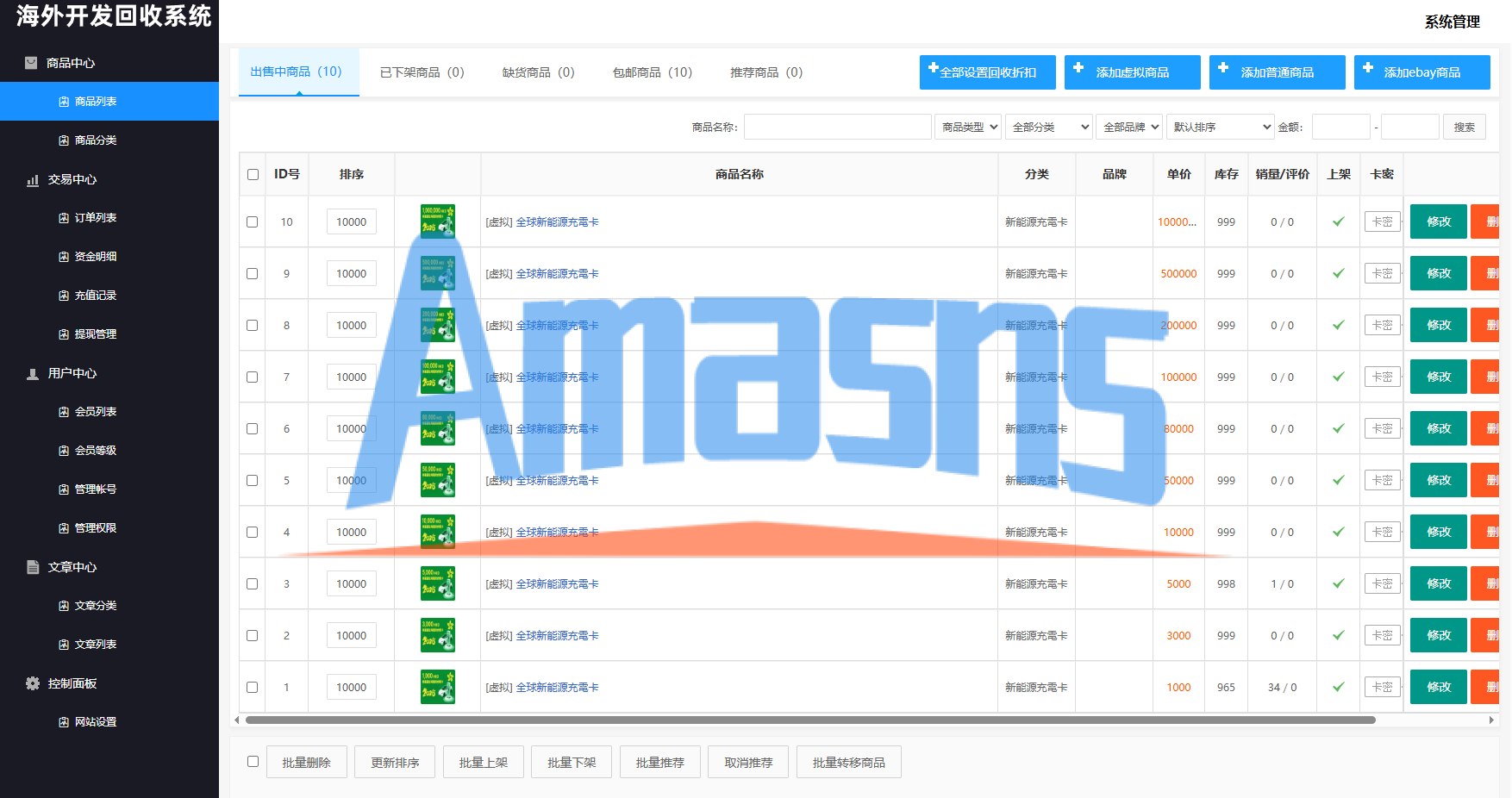Screen dimensions: 1512x798
Task: Switch to the 包邮商品 tab
Action: pyautogui.click(x=653, y=72)
